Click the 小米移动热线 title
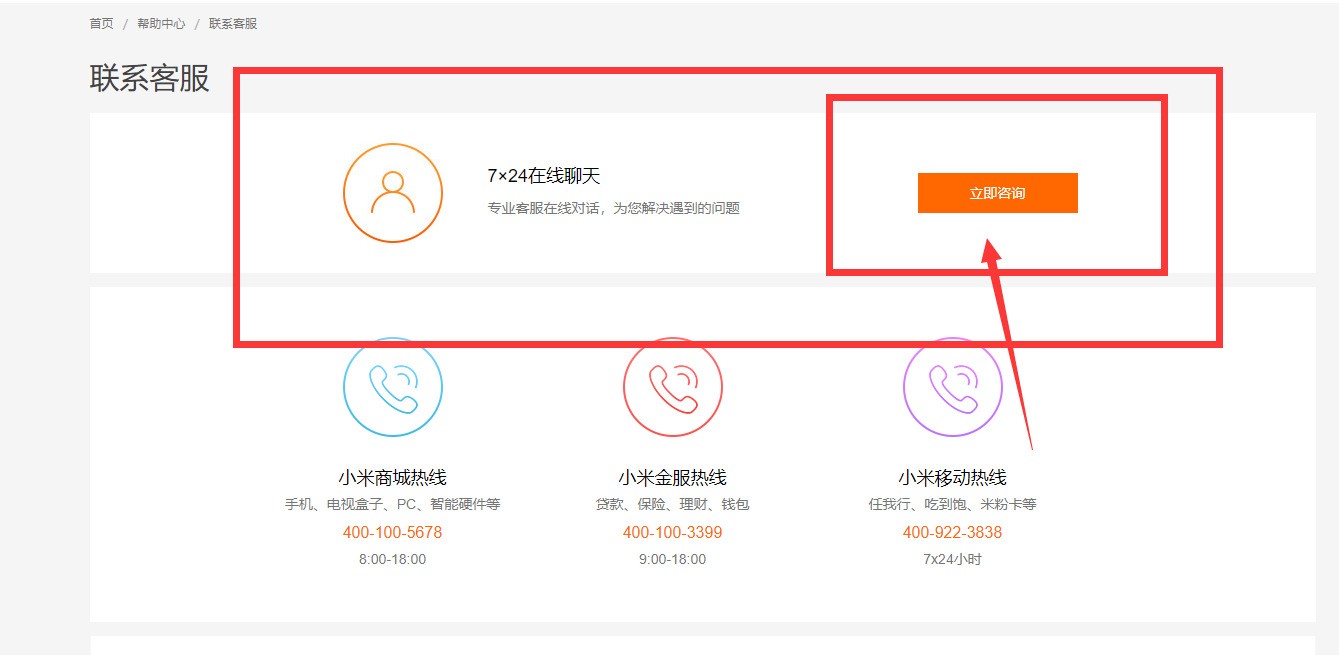This screenshot has width=1339, height=655. [x=952, y=477]
